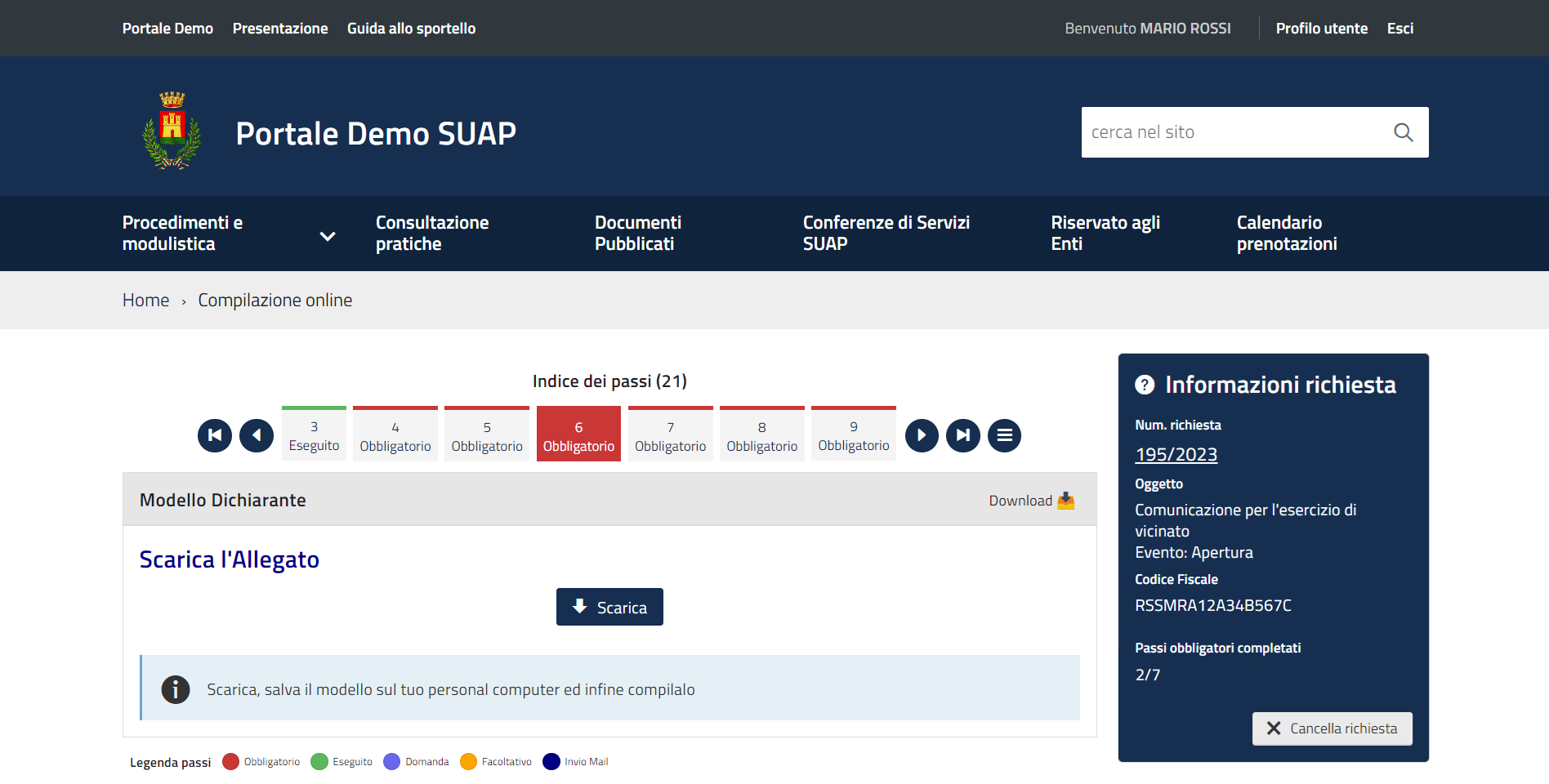Open Consultazione pratiche menu
The image size is (1549, 784).
(432, 234)
